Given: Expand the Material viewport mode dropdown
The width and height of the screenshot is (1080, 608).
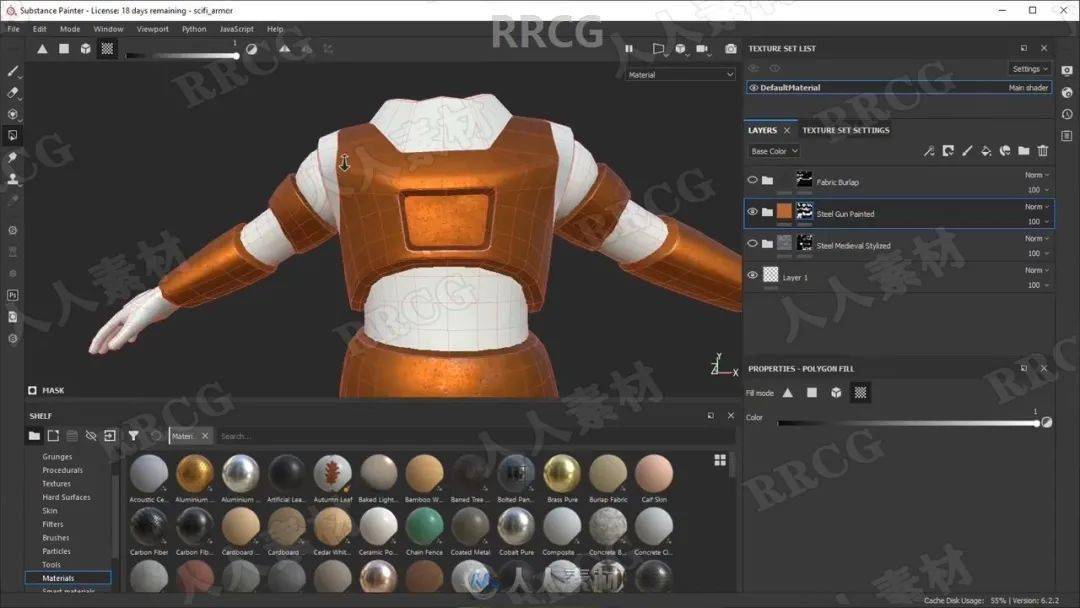Looking at the screenshot, I should click(x=681, y=75).
